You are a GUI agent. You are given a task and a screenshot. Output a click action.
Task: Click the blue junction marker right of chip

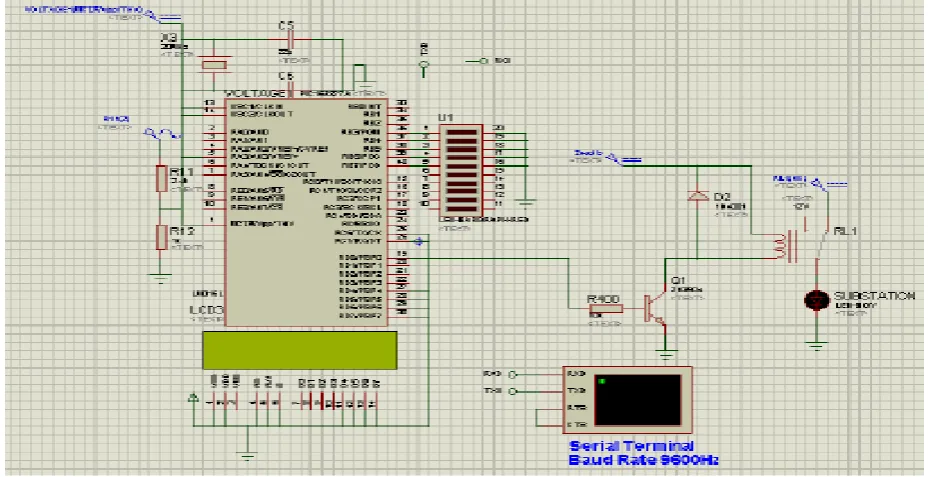click(419, 241)
